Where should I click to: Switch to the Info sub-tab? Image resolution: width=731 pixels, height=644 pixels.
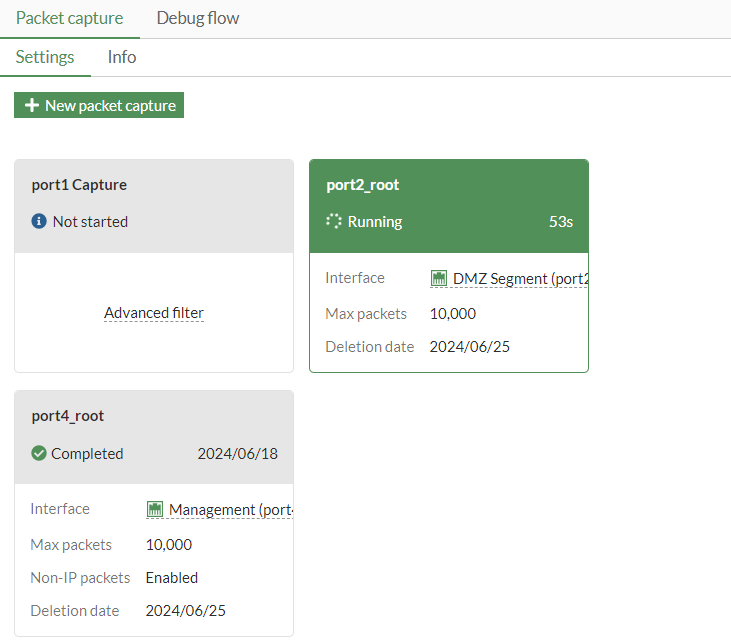[122, 57]
